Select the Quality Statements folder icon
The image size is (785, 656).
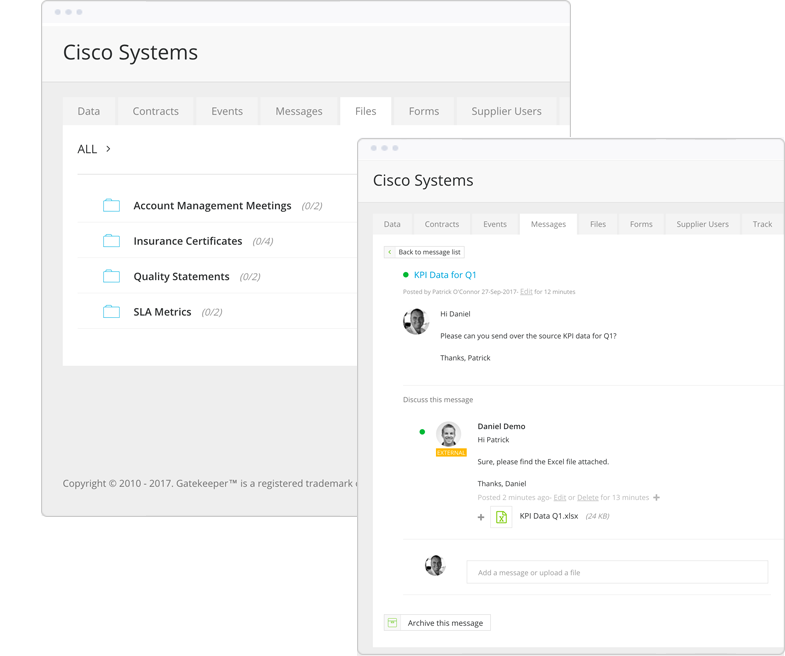[111, 276]
